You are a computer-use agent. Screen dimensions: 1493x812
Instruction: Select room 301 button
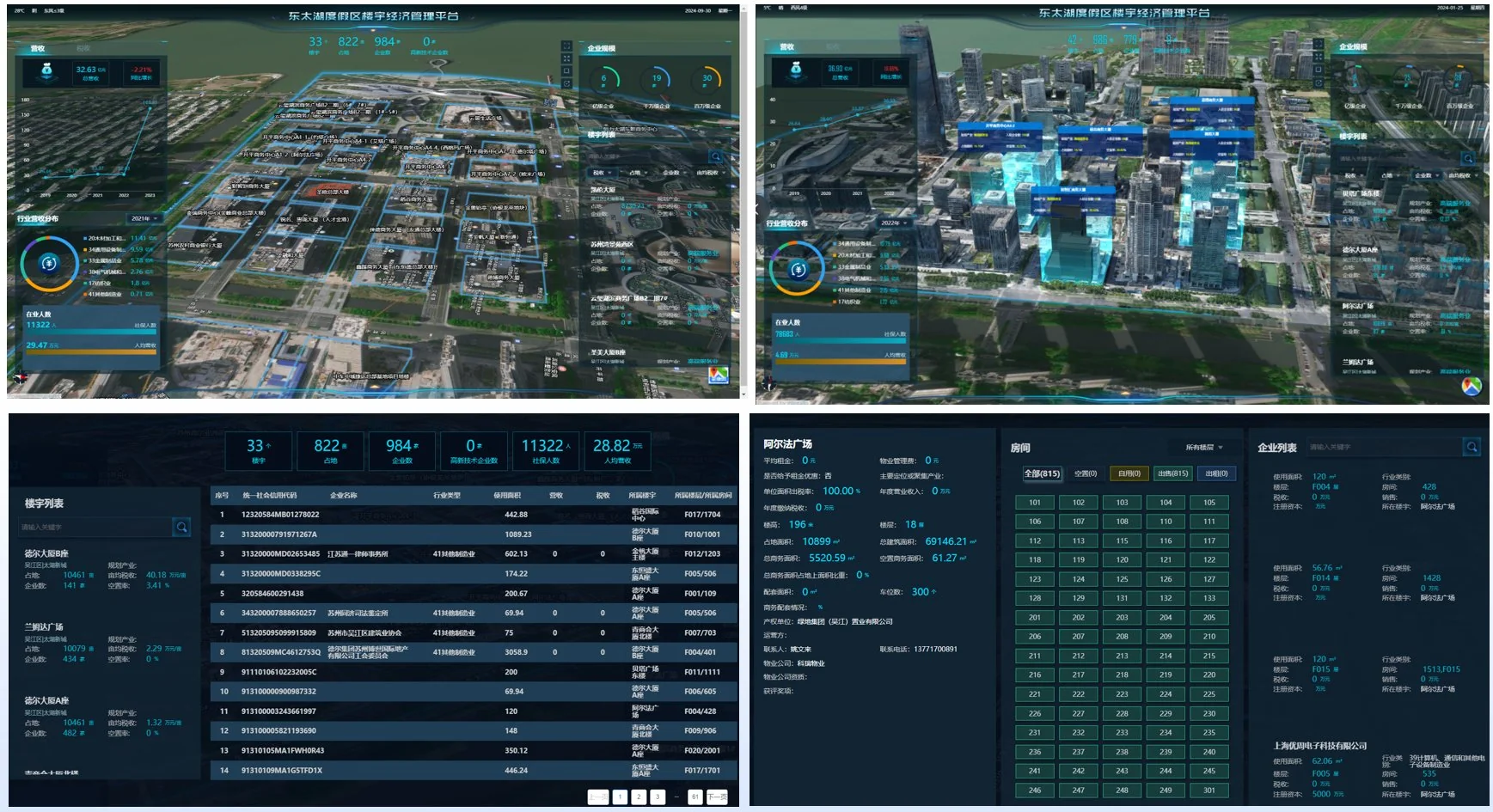point(1208,791)
